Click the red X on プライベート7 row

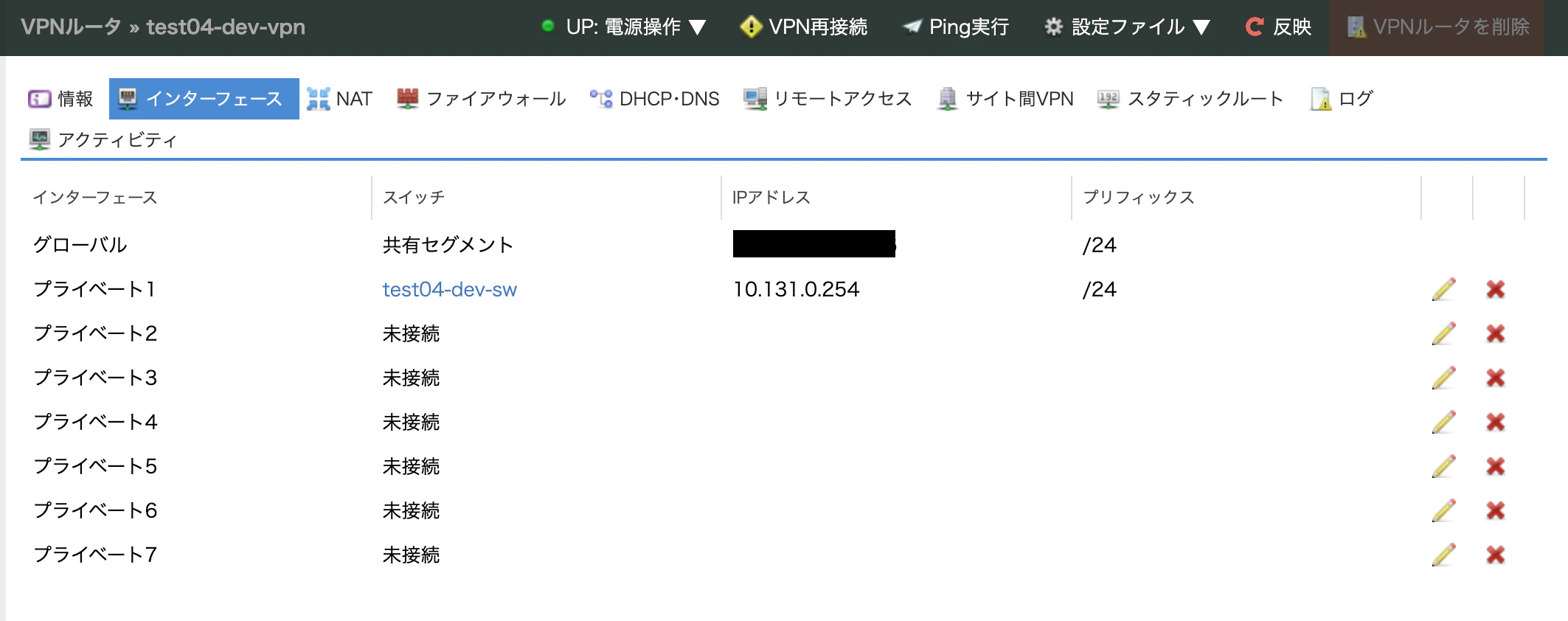(1495, 555)
